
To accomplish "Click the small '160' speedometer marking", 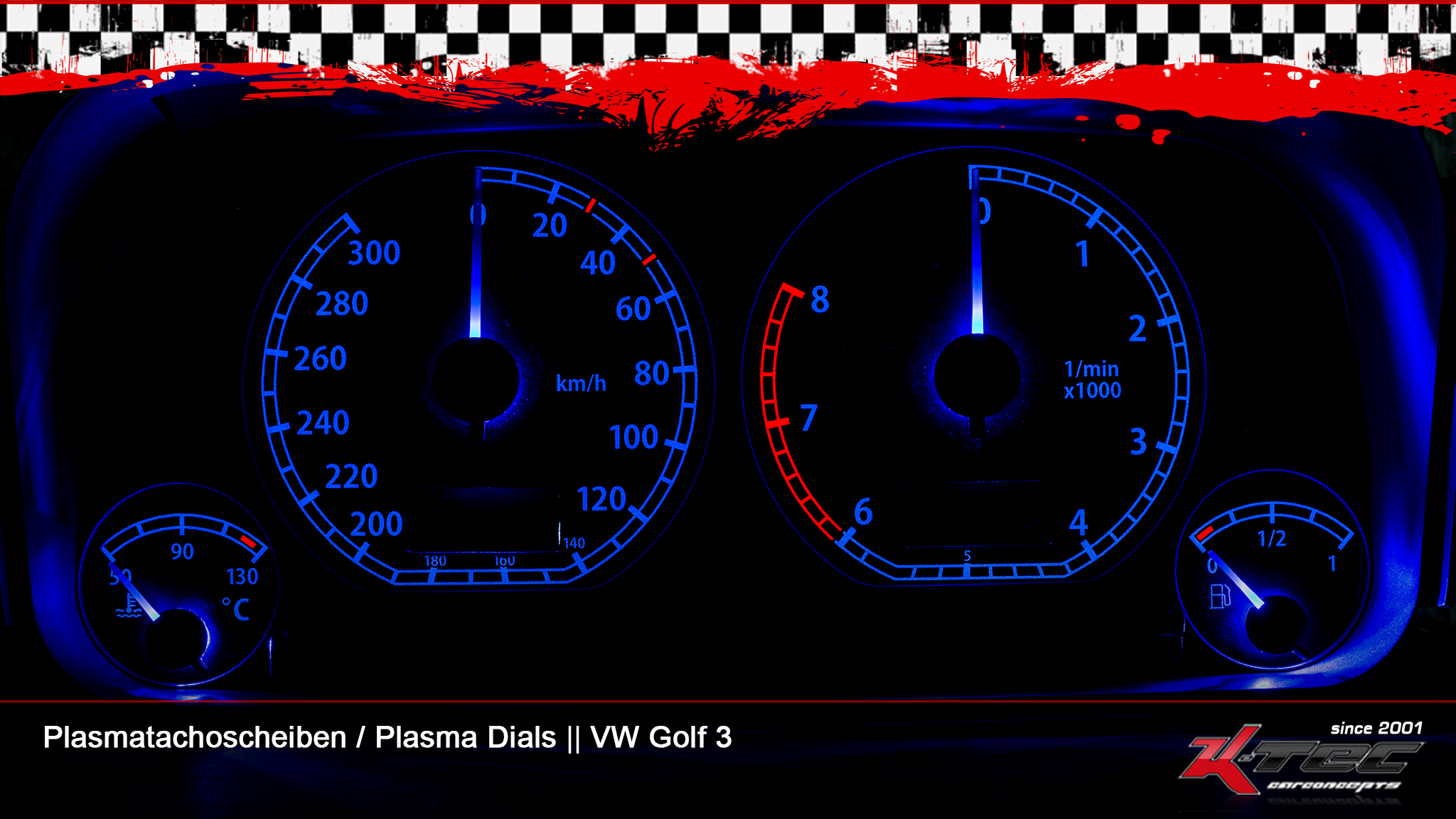I will tap(505, 561).
